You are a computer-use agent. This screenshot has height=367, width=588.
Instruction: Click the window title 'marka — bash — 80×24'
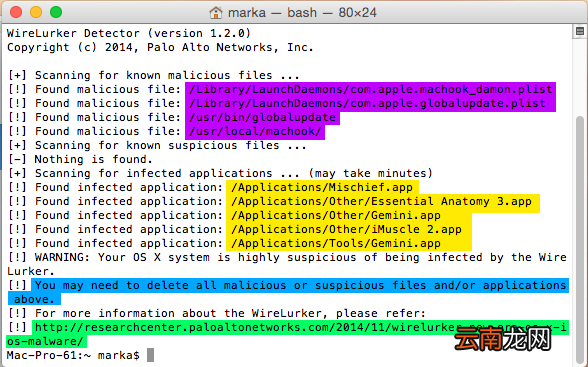pos(302,12)
